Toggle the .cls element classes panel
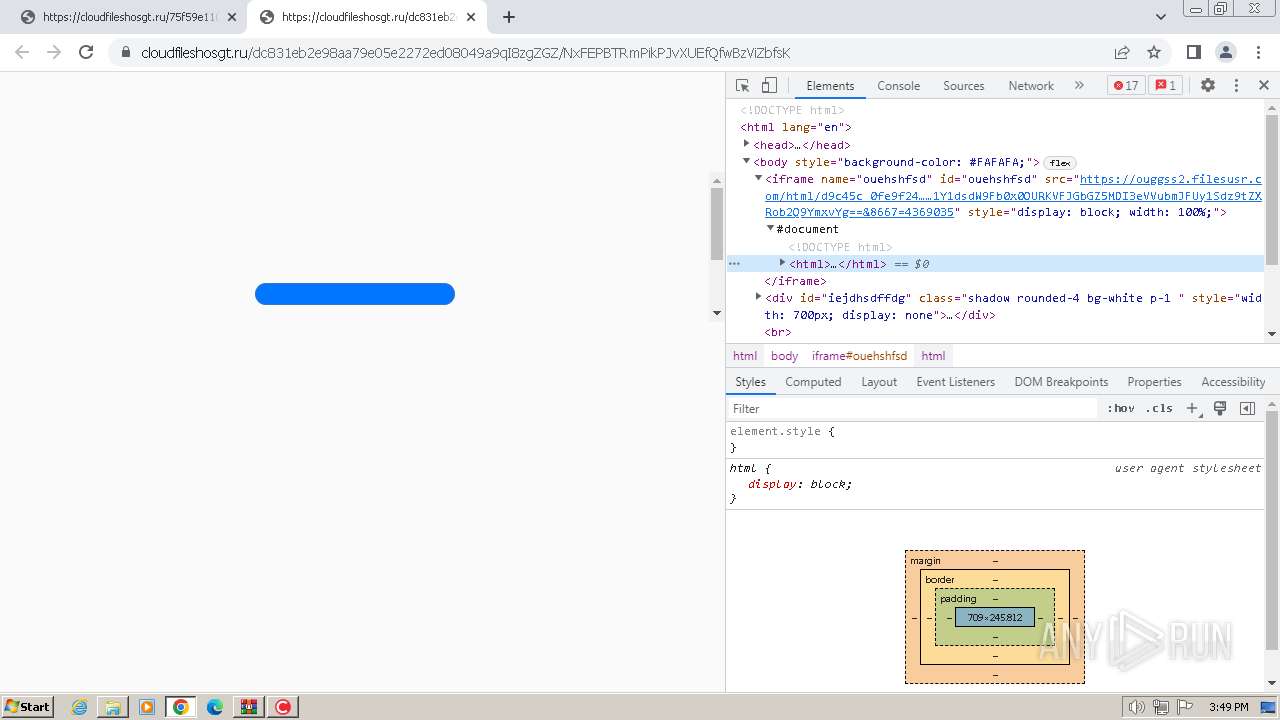Screen dimensions: 1280x720 tap(1159, 408)
